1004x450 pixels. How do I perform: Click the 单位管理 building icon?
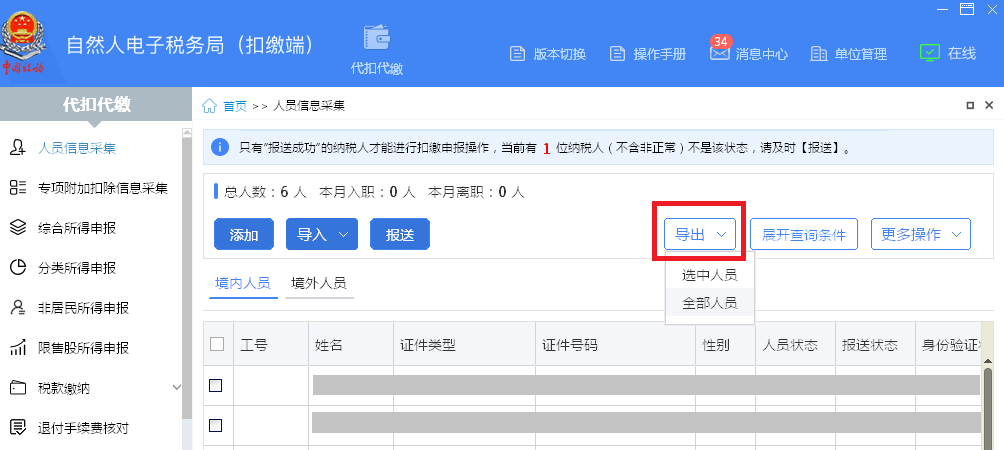[819, 54]
